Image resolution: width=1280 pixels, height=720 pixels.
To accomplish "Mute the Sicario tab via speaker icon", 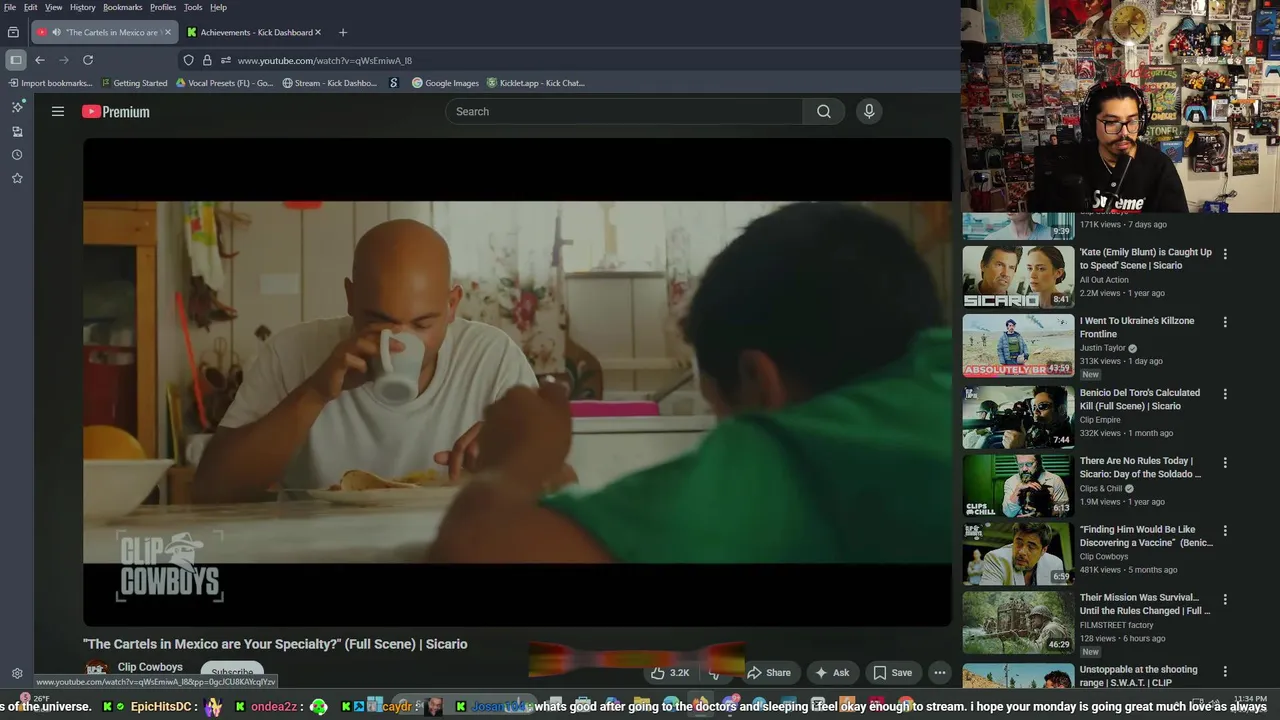I will pyautogui.click(x=55, y=32).
